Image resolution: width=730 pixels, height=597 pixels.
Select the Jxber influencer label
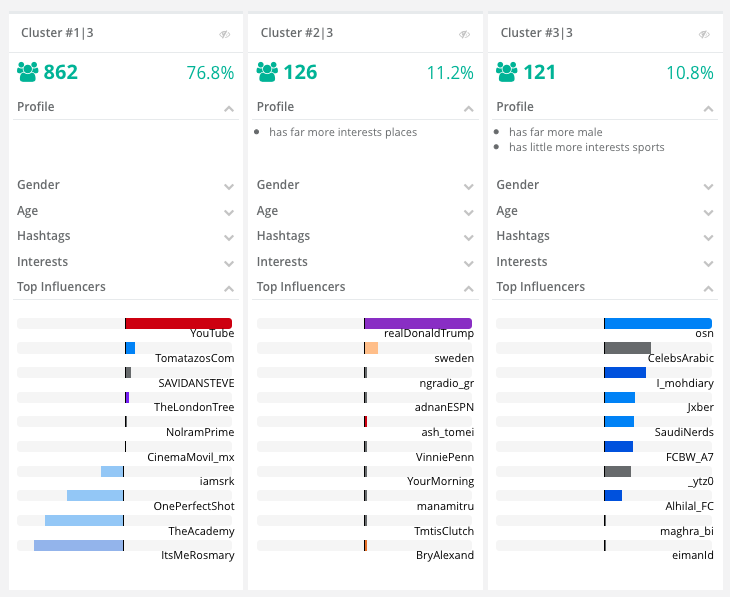[701, 407]
